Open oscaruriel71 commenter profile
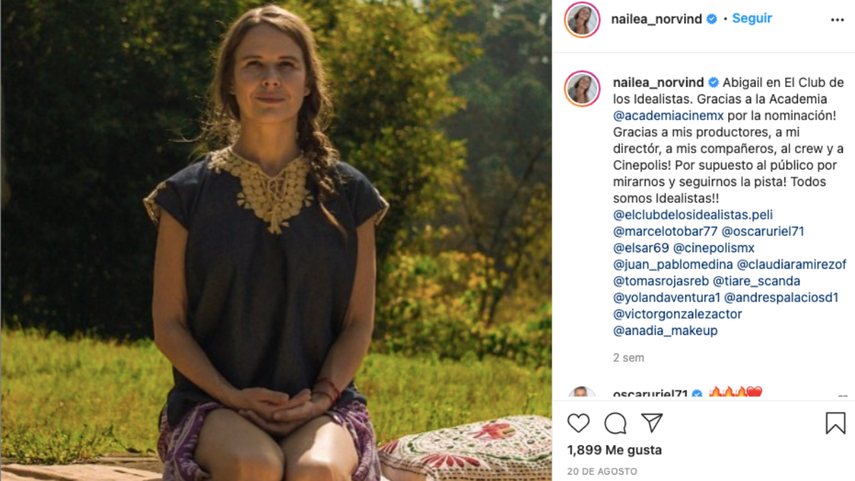Screen dimensions: 855x481 (651, 394)
